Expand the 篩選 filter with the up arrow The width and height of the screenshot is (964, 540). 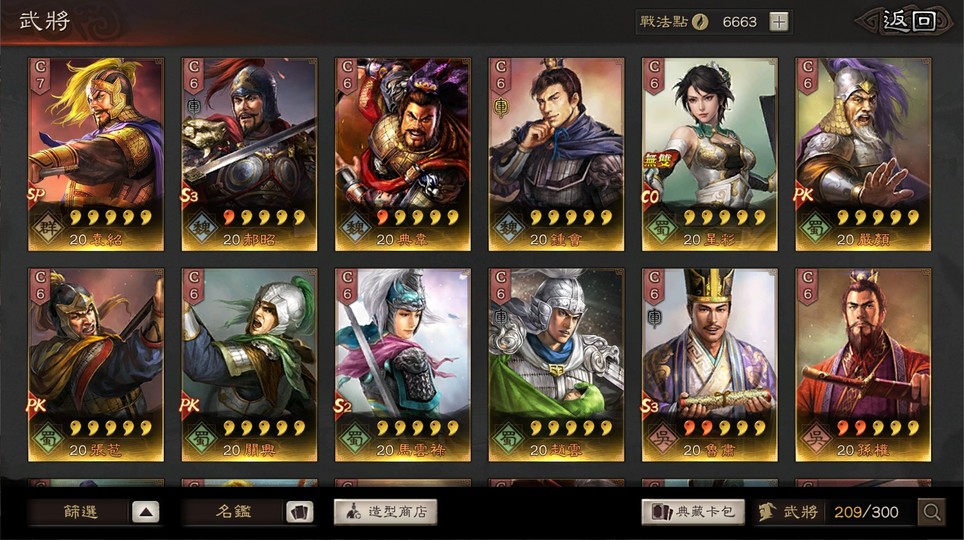pos(145,512)
